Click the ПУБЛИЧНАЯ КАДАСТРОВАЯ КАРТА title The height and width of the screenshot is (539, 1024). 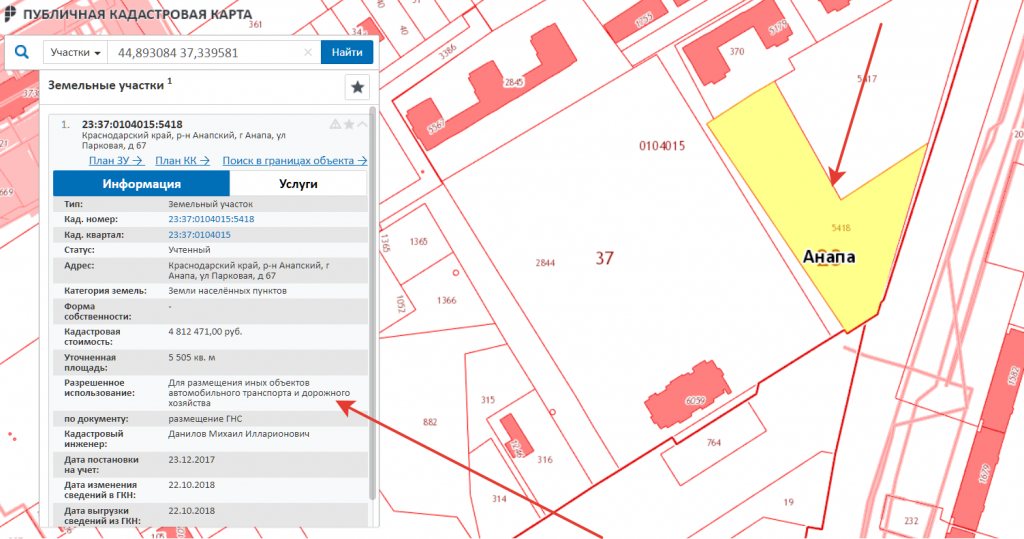[x=137, y=14]
